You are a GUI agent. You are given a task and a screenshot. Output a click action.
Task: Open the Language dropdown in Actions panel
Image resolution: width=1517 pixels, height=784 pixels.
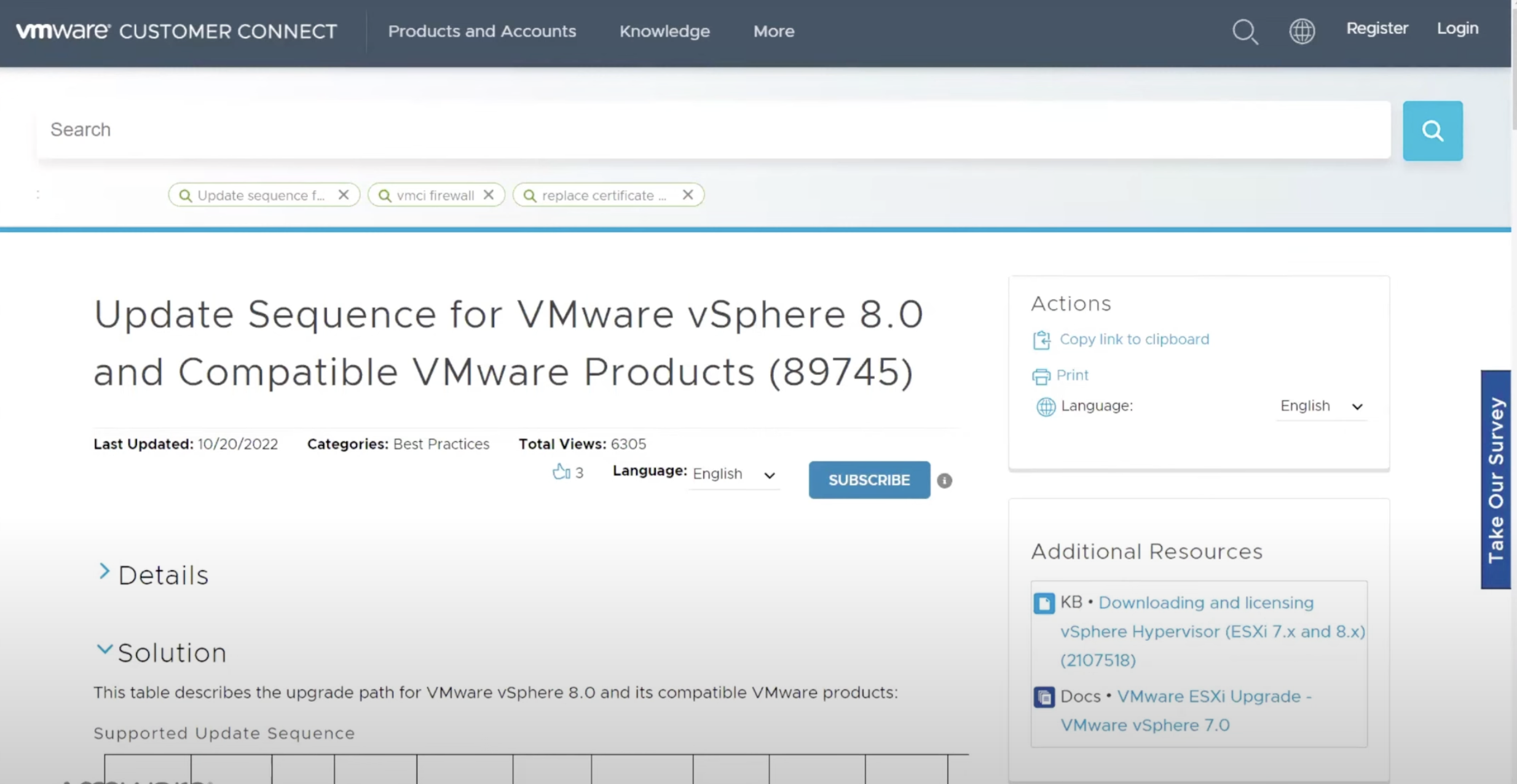click(x=1321, y=406)
